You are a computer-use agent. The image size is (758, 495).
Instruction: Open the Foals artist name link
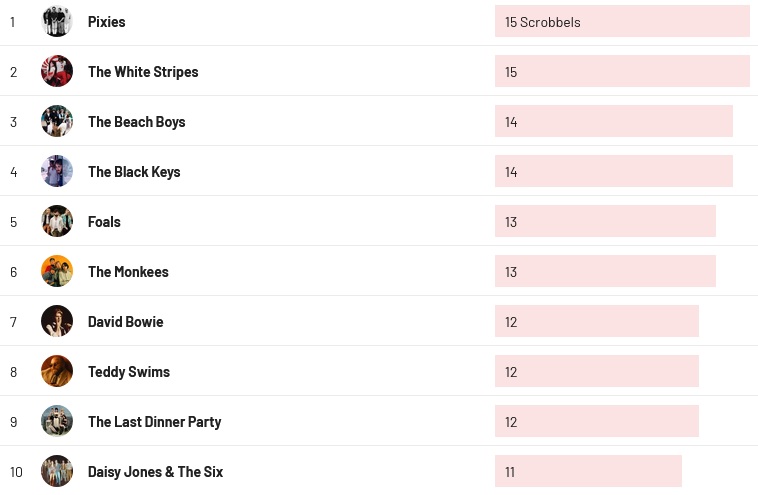click(x=104, y=222)
